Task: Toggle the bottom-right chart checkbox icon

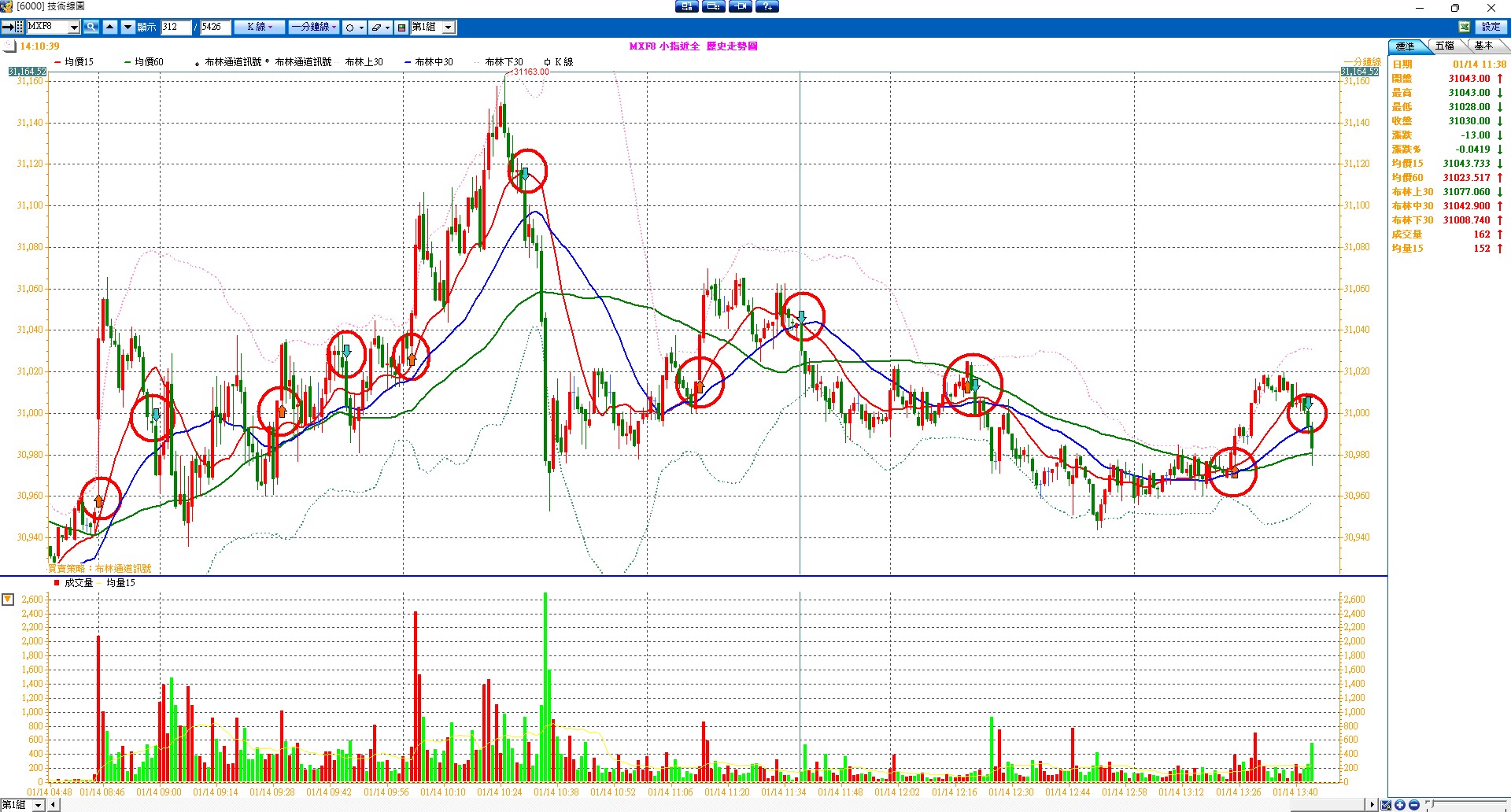Action: tap(1386, 805)
